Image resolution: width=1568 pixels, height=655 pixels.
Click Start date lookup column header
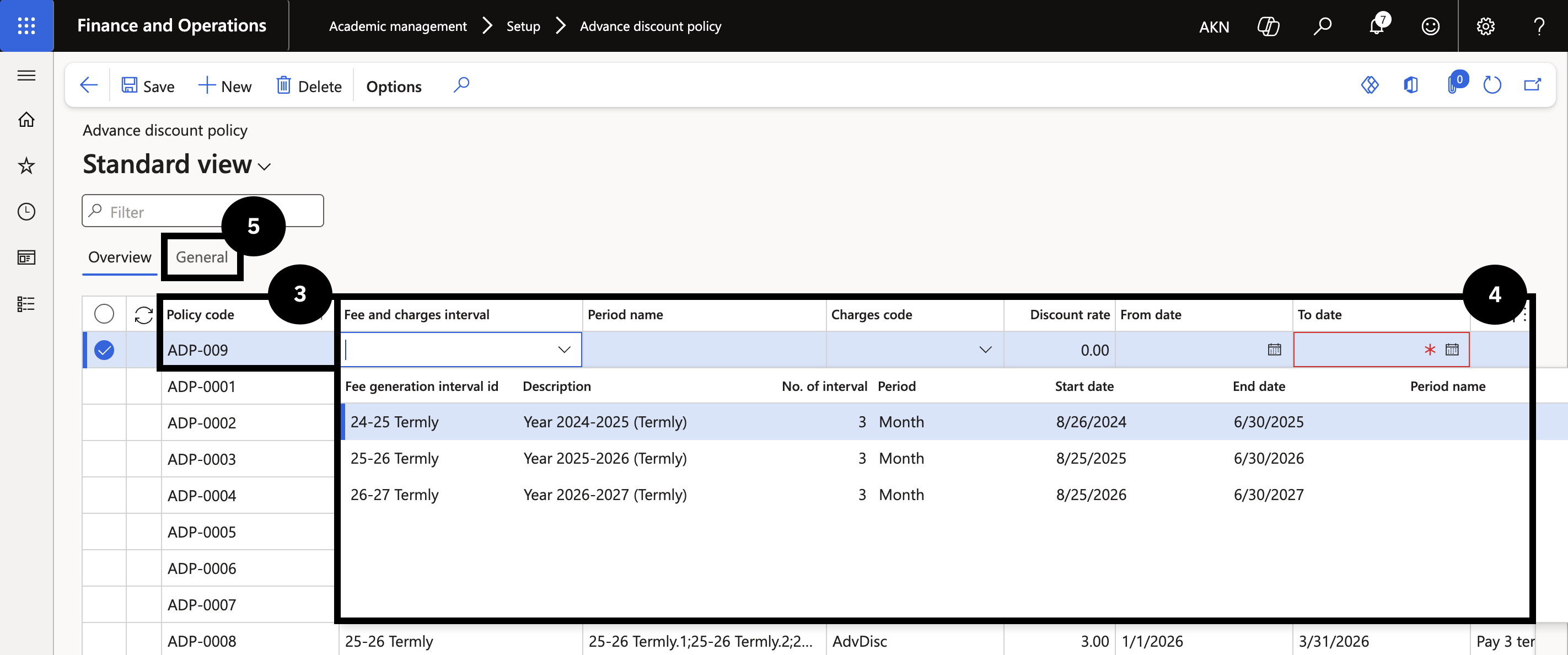point(1084,386)
